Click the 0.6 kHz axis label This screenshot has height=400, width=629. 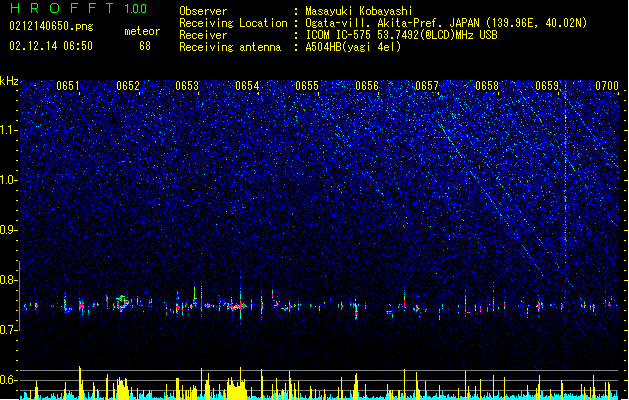point(9,380)
